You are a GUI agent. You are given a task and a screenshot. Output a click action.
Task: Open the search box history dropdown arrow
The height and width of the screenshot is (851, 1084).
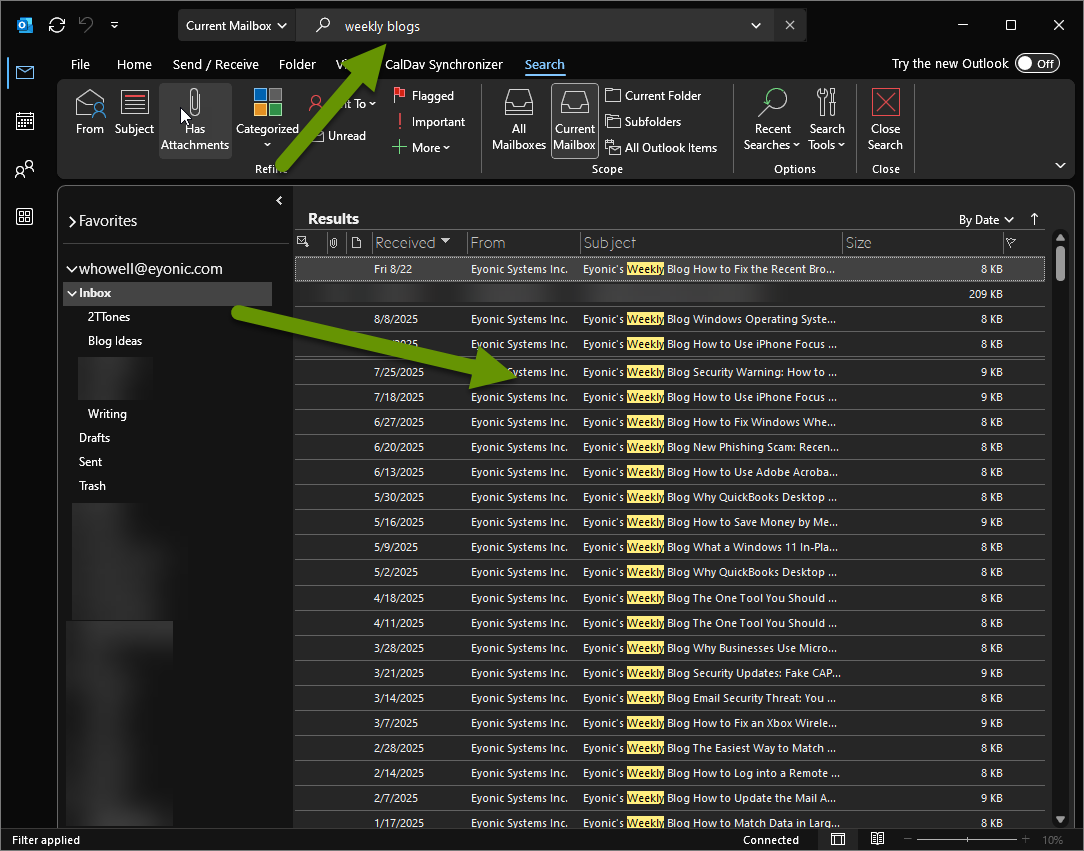point(756,26)
